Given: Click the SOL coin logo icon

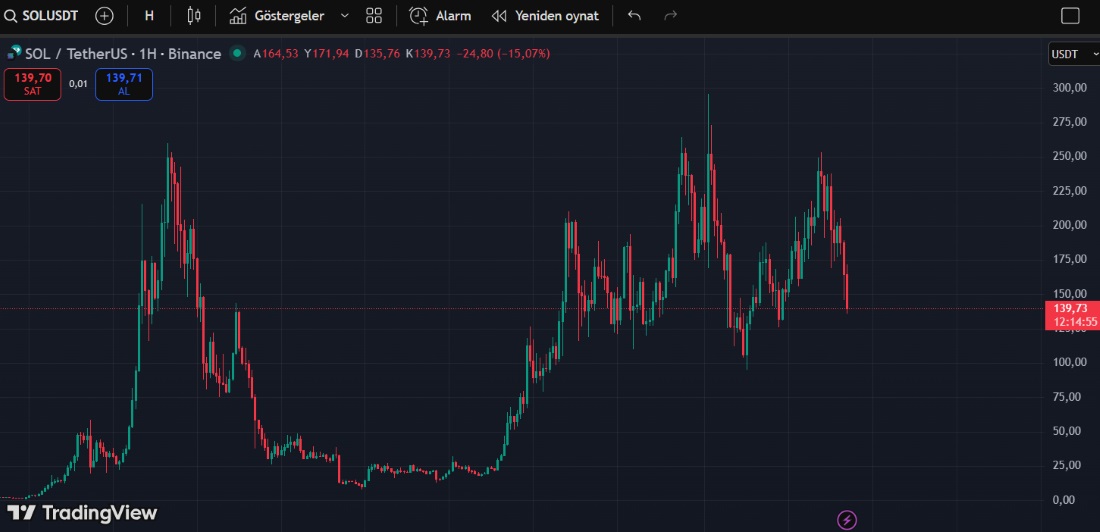Looking at the screenshot, I should [14, 53].
